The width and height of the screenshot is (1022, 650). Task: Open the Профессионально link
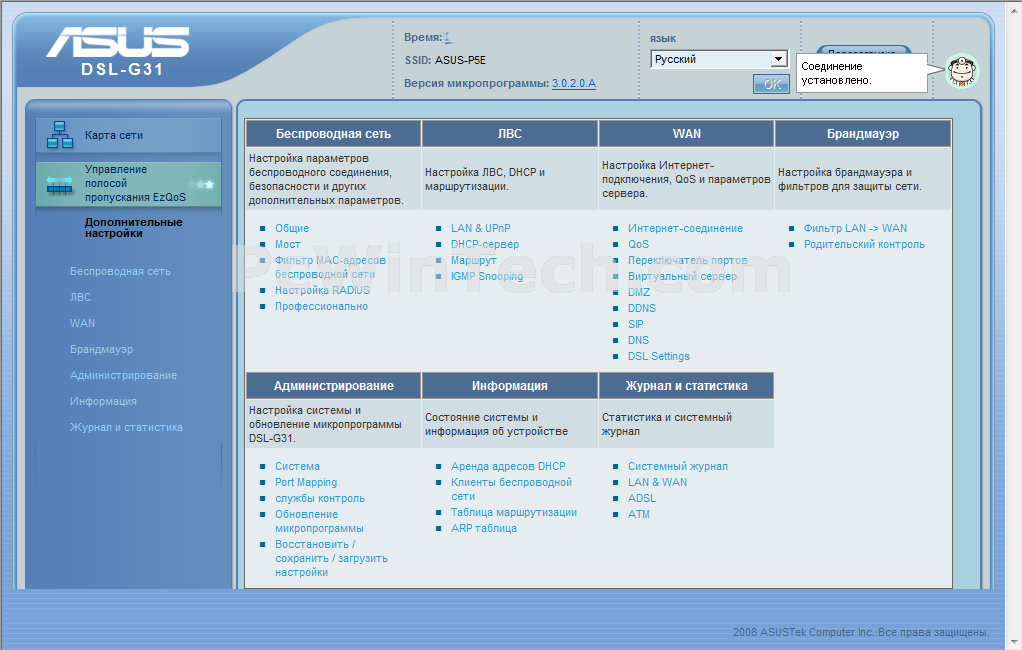pos(321,306)
